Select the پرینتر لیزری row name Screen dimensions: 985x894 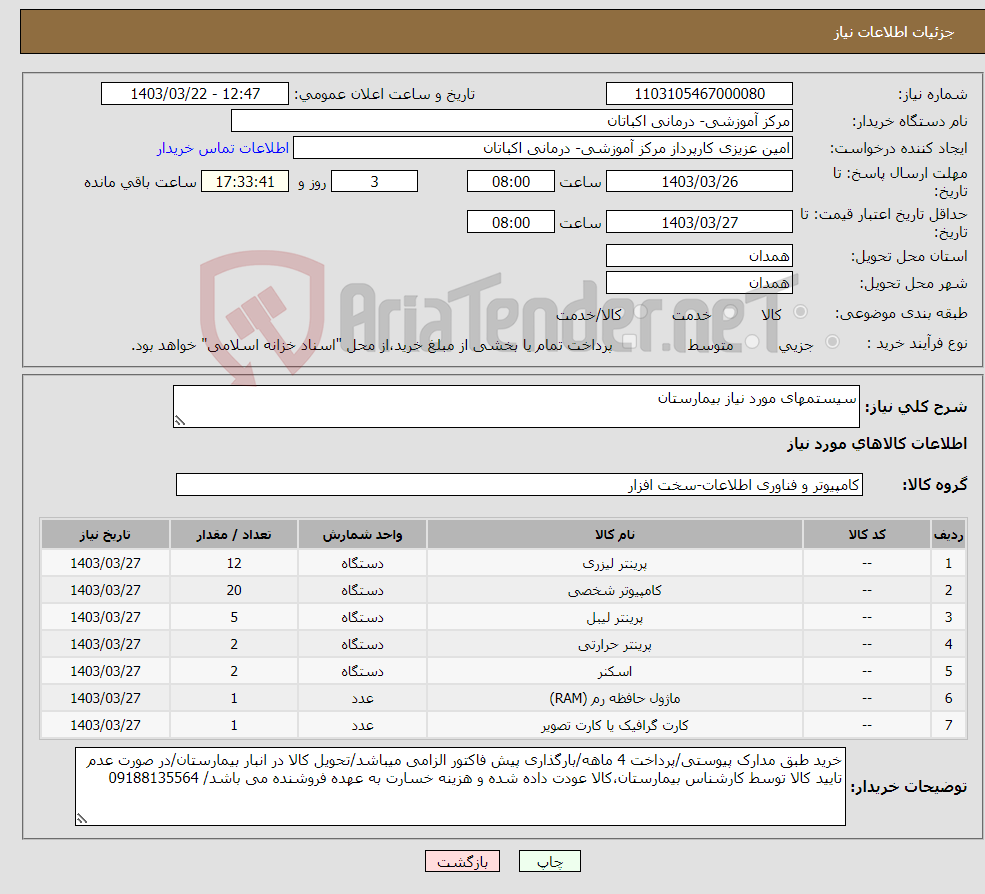pyautogui.click(x=615, y=564)
